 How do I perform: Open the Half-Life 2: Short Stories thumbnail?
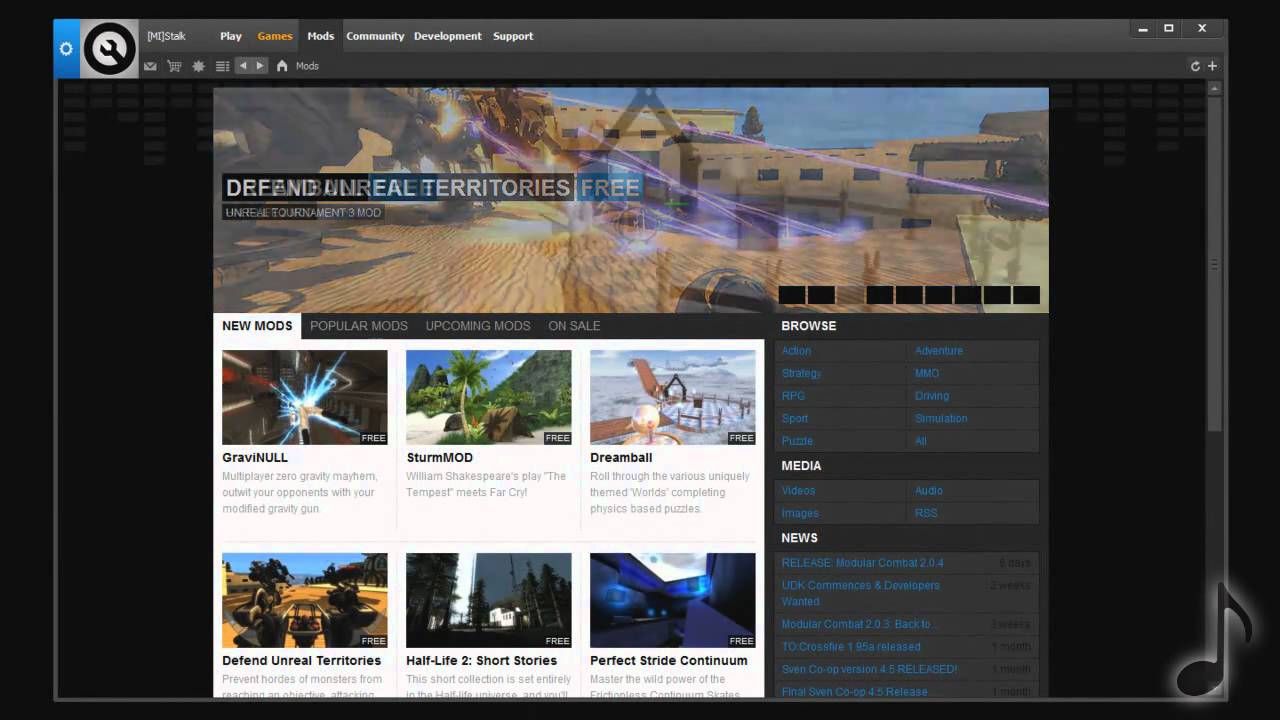point(489,600)
